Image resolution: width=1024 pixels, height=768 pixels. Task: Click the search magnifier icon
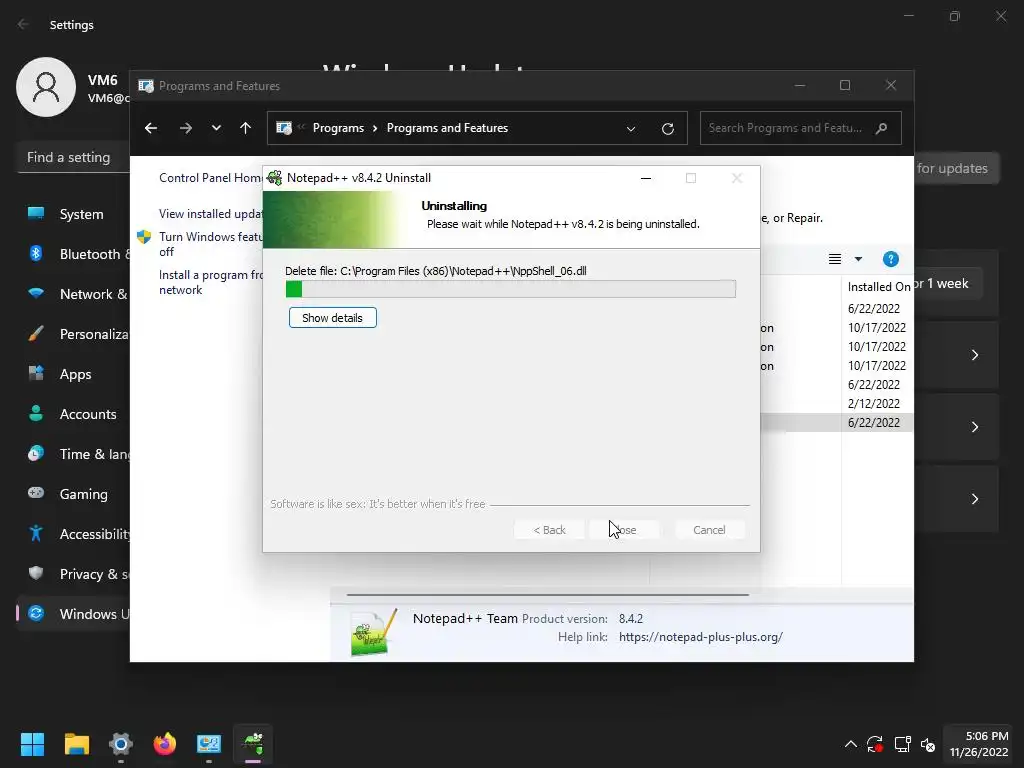click(882, 128)
